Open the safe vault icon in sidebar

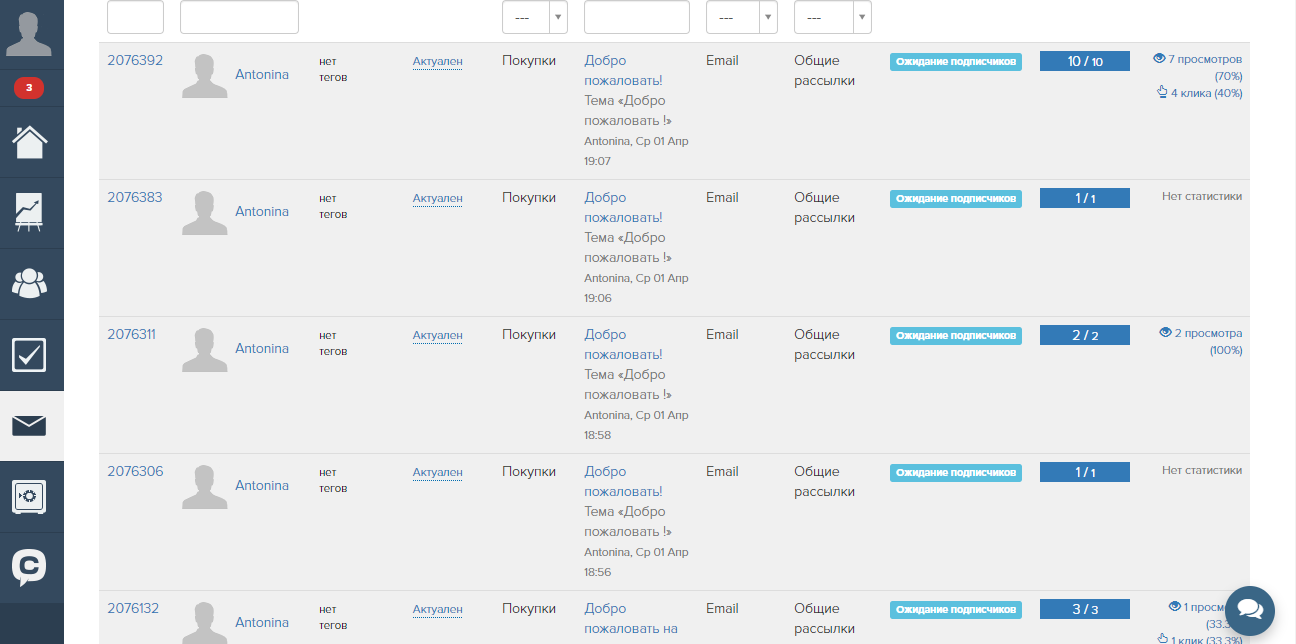tap(30, 496)
